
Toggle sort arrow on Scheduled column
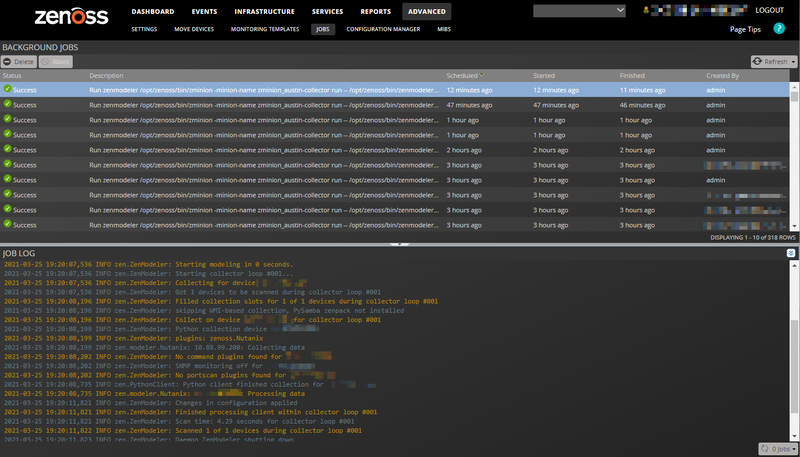[x=482, y=75]
